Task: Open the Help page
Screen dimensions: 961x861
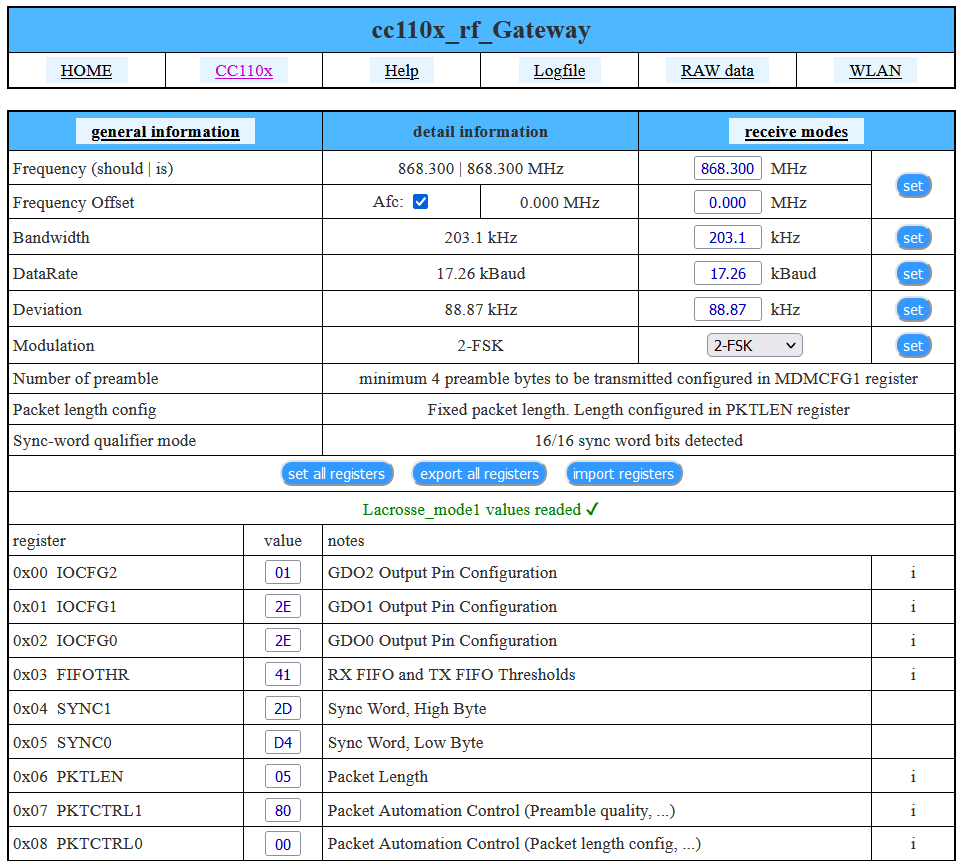Action: [401, 70]
